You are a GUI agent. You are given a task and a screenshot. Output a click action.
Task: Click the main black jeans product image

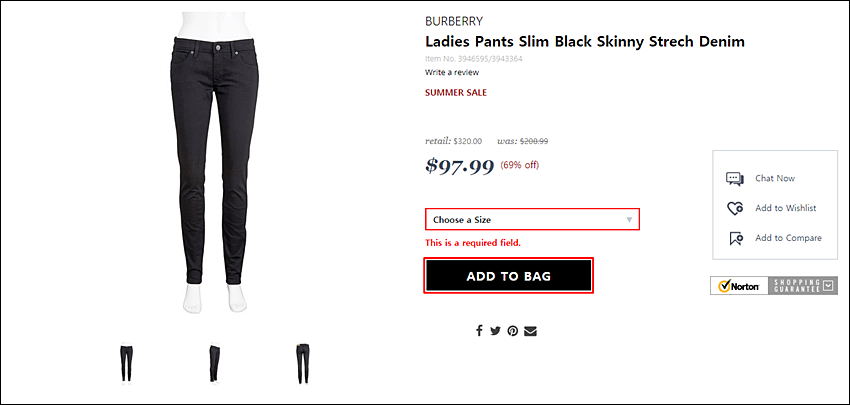pyautogui.click(x=215, y=163)
